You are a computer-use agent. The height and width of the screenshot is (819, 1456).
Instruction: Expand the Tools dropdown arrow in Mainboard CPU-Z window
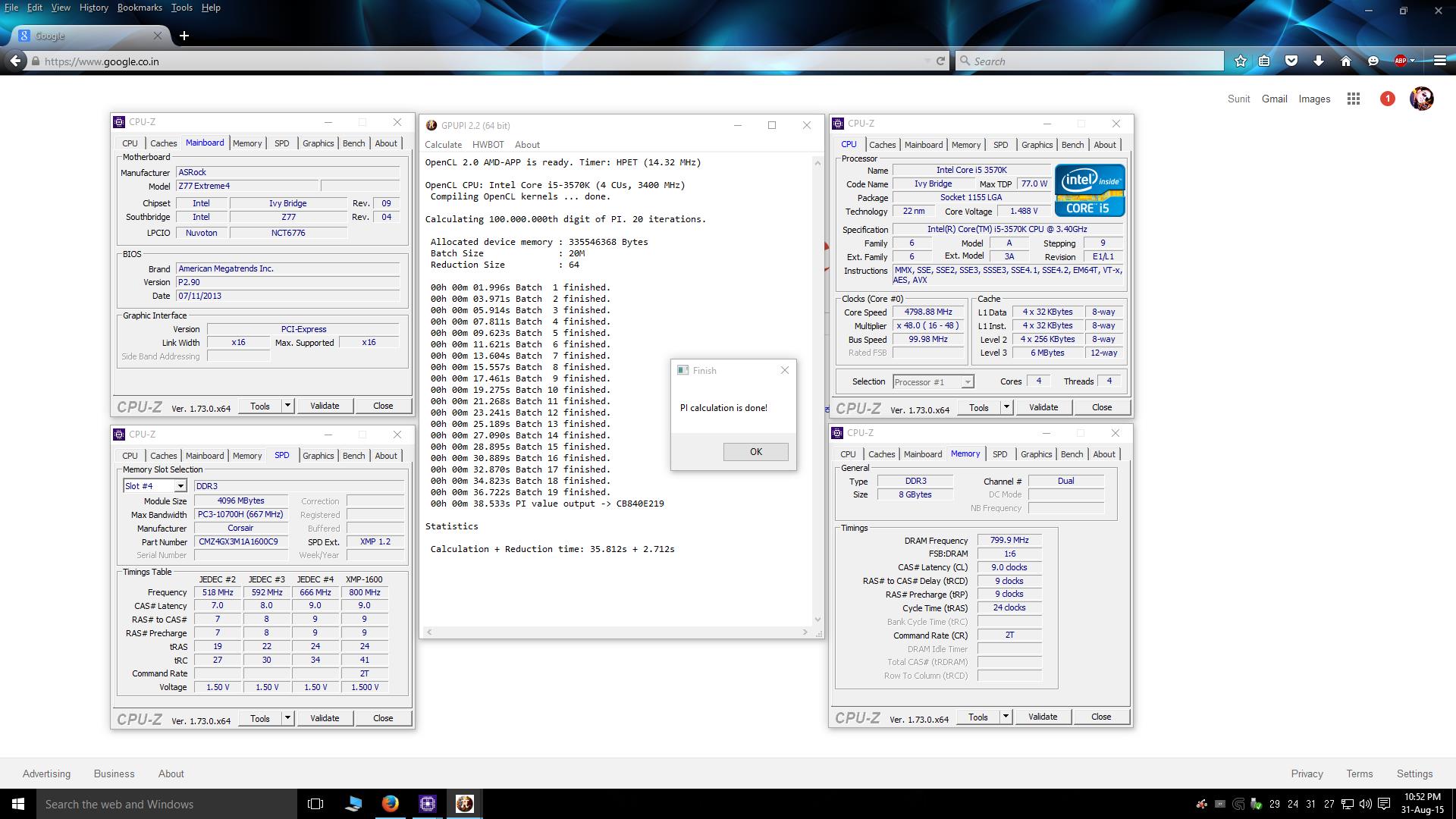(x=287, y=406)
